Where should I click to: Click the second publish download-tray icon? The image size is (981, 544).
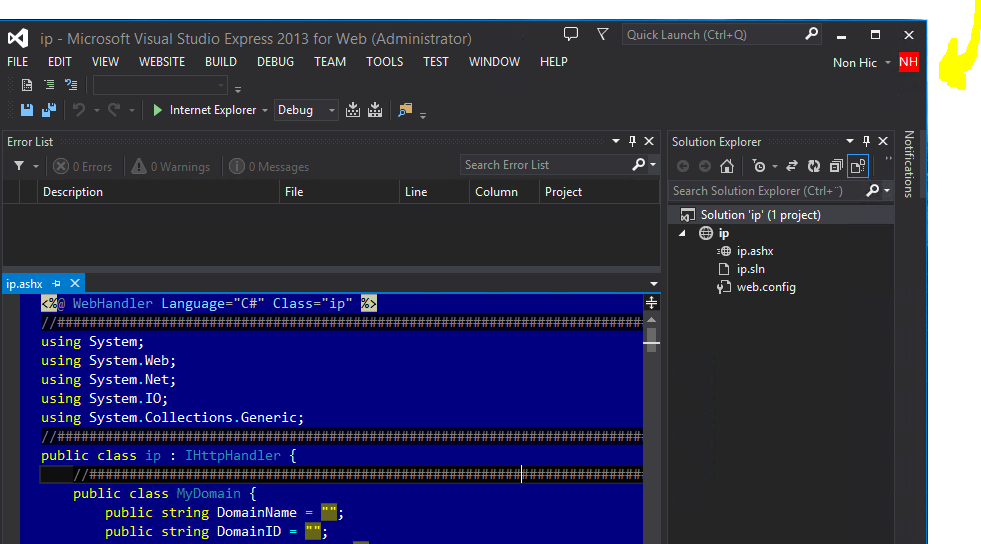[x=375, y=110]
